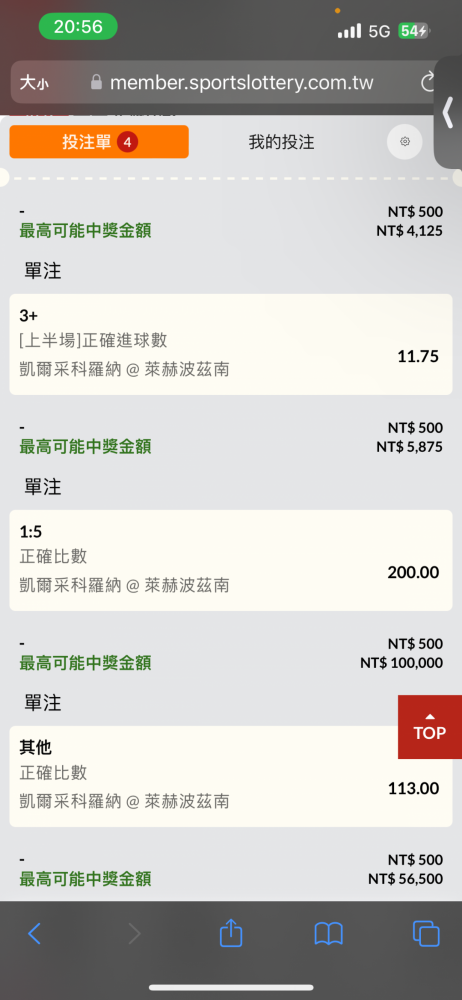The height and width of the screenshot is (1000, 462).
Task: Open the settings gear icon
Action: (405, 142)
